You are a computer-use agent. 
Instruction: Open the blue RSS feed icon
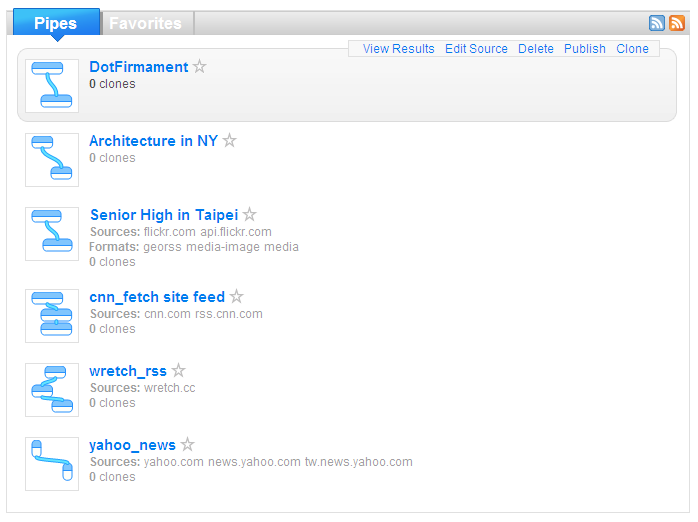pos(657,23)
